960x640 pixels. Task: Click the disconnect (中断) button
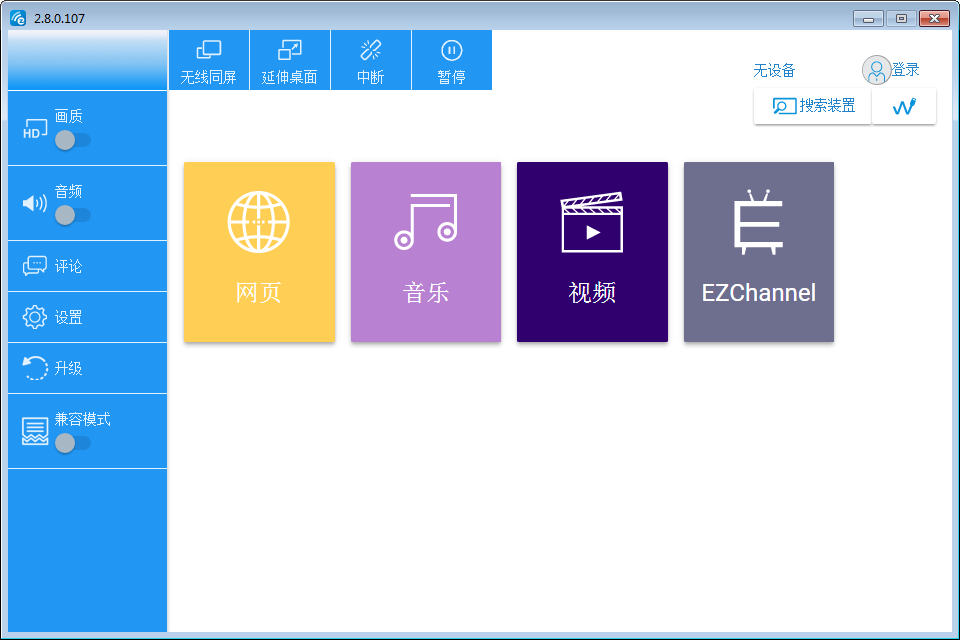pos(371,60)
